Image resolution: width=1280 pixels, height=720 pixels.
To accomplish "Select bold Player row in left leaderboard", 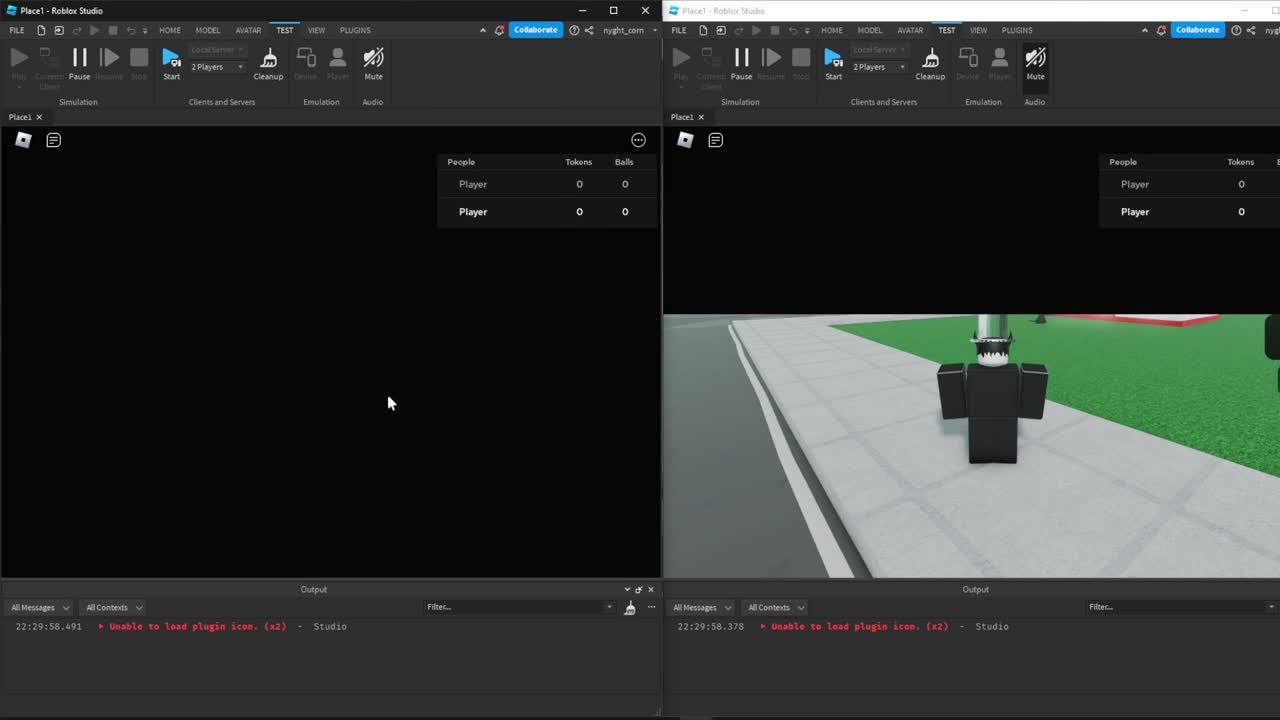I will point(547,212).
